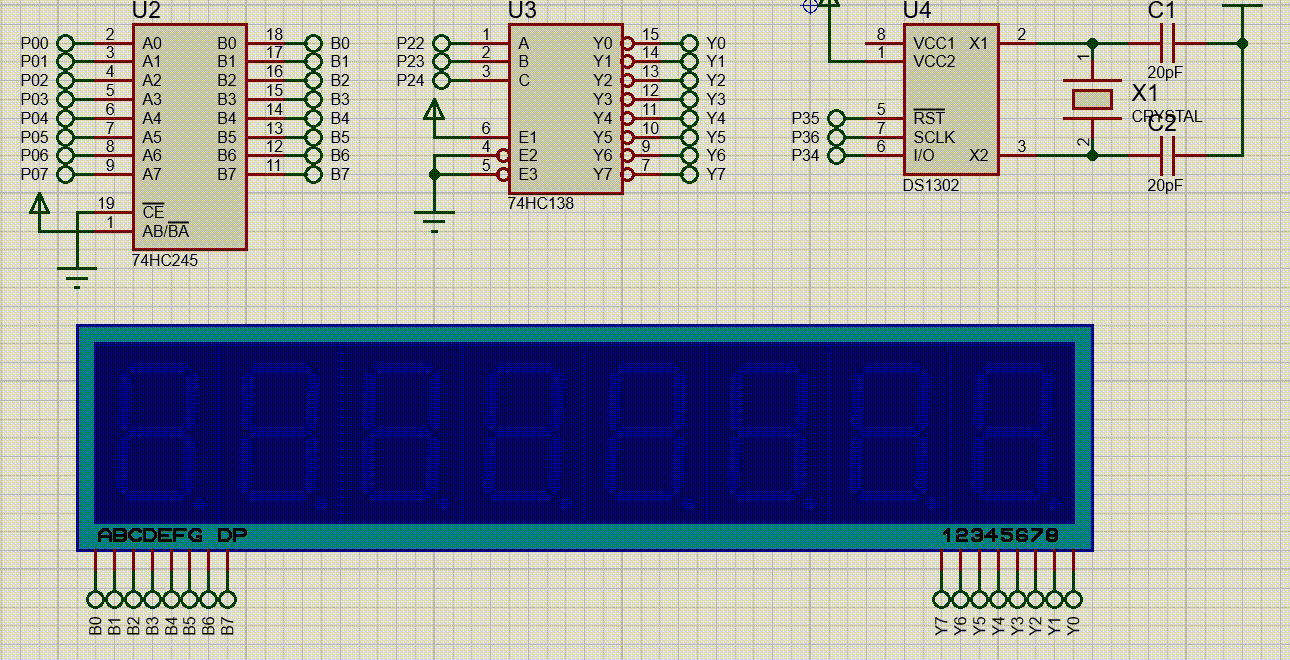The height and width of the screenshot is (660, 1290).
Task: Click the U3 reference label
Action: (522, 11)
